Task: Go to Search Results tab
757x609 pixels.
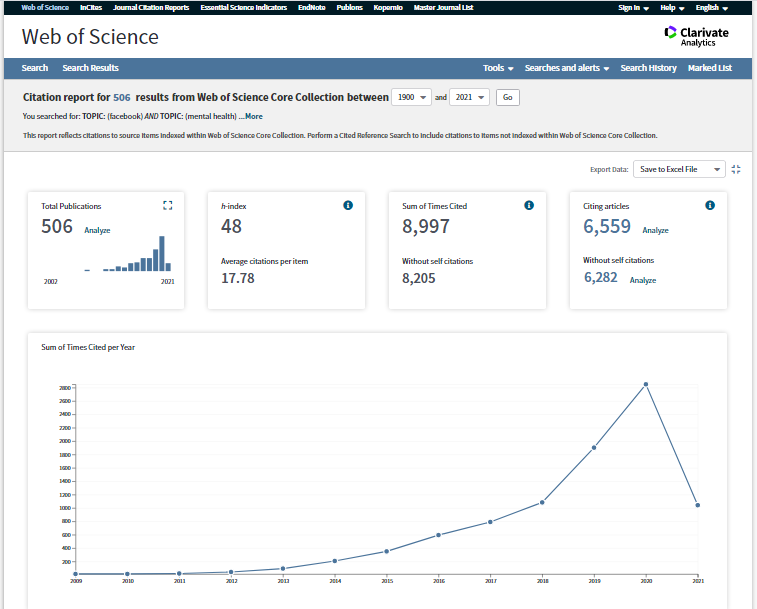Action: [x=90, y=68]
